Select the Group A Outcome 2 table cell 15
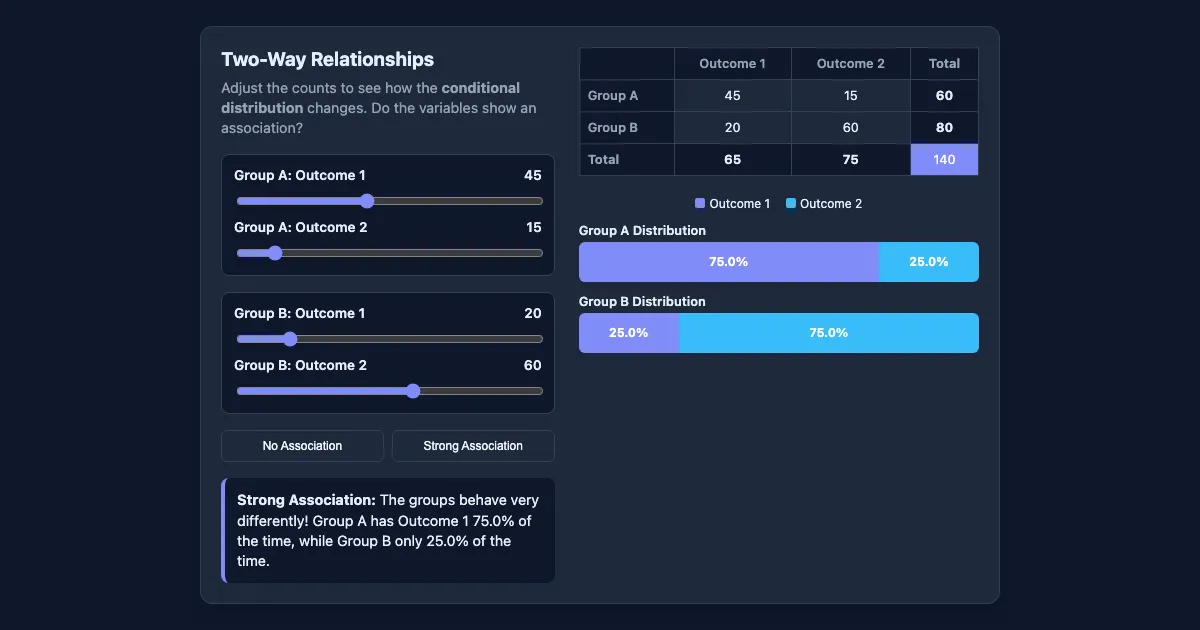The height and width of the screenshot is (630, 1200). (851, 96)
